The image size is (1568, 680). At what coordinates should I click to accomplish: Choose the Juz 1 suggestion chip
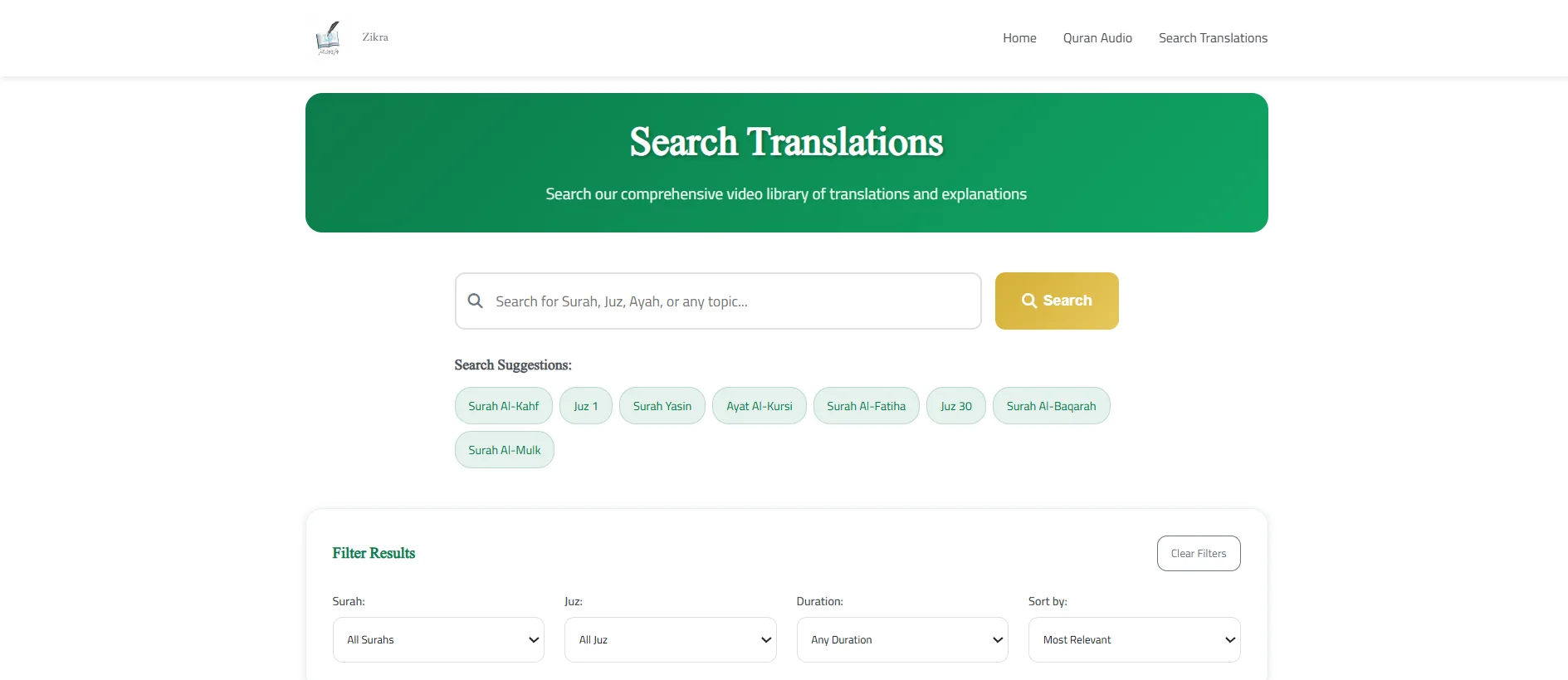(x=586, y=406)
